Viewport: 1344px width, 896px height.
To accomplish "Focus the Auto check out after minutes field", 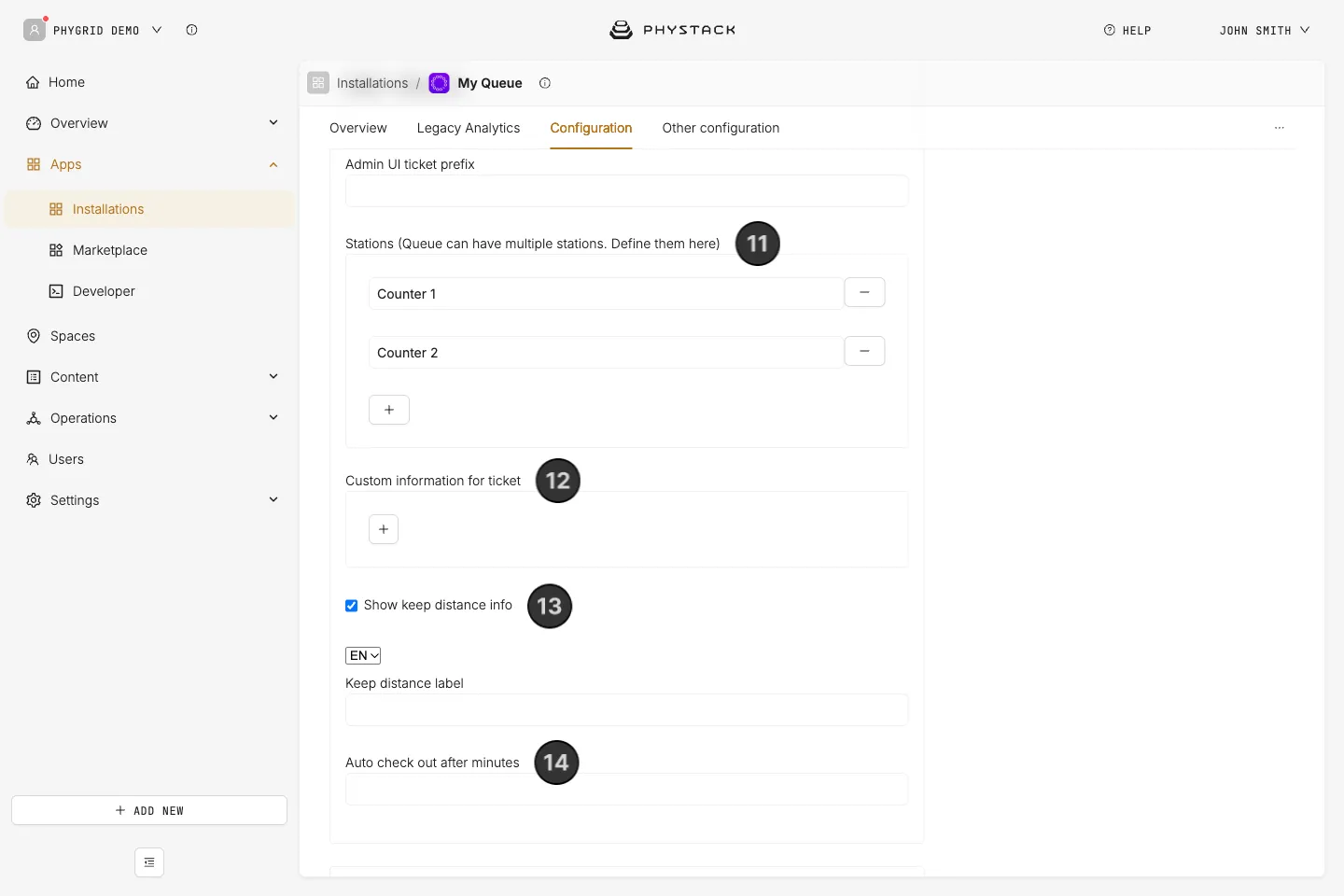I will pyautogui.click(x=627, y=789).
